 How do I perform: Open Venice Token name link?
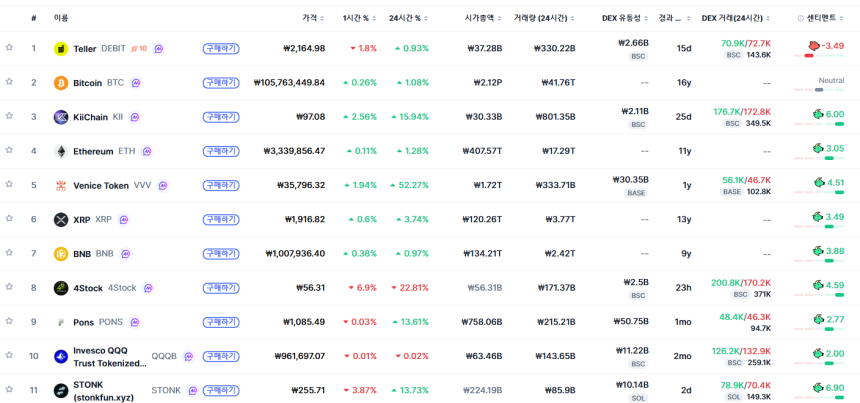(x=101, y=185)
